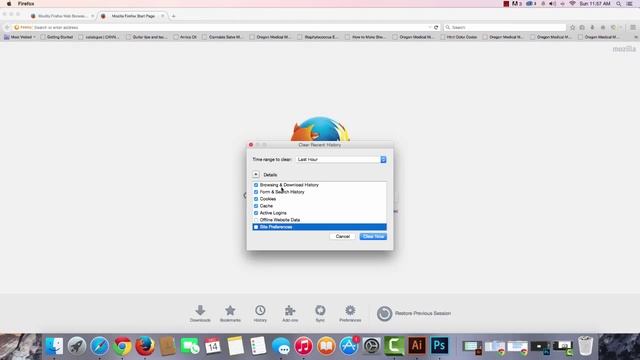Bookmark this page with the star icon
Image resolution: width=640 pixels, height=360 pixels.
point(572,27)
